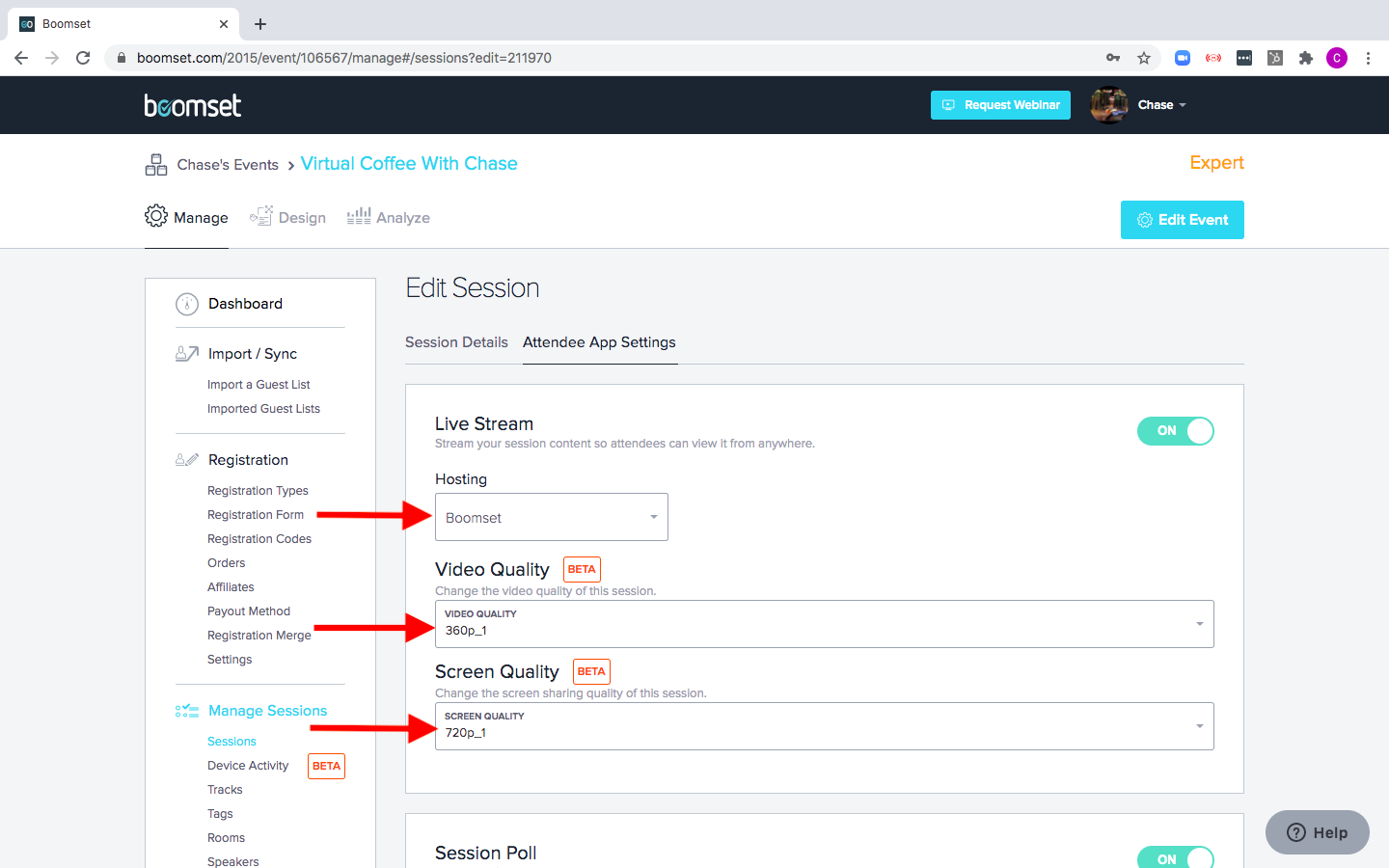Viewport: 1389px width, 868px height.
Task: Click the Dashboard compass icon
Action: [x=187, y=304]
